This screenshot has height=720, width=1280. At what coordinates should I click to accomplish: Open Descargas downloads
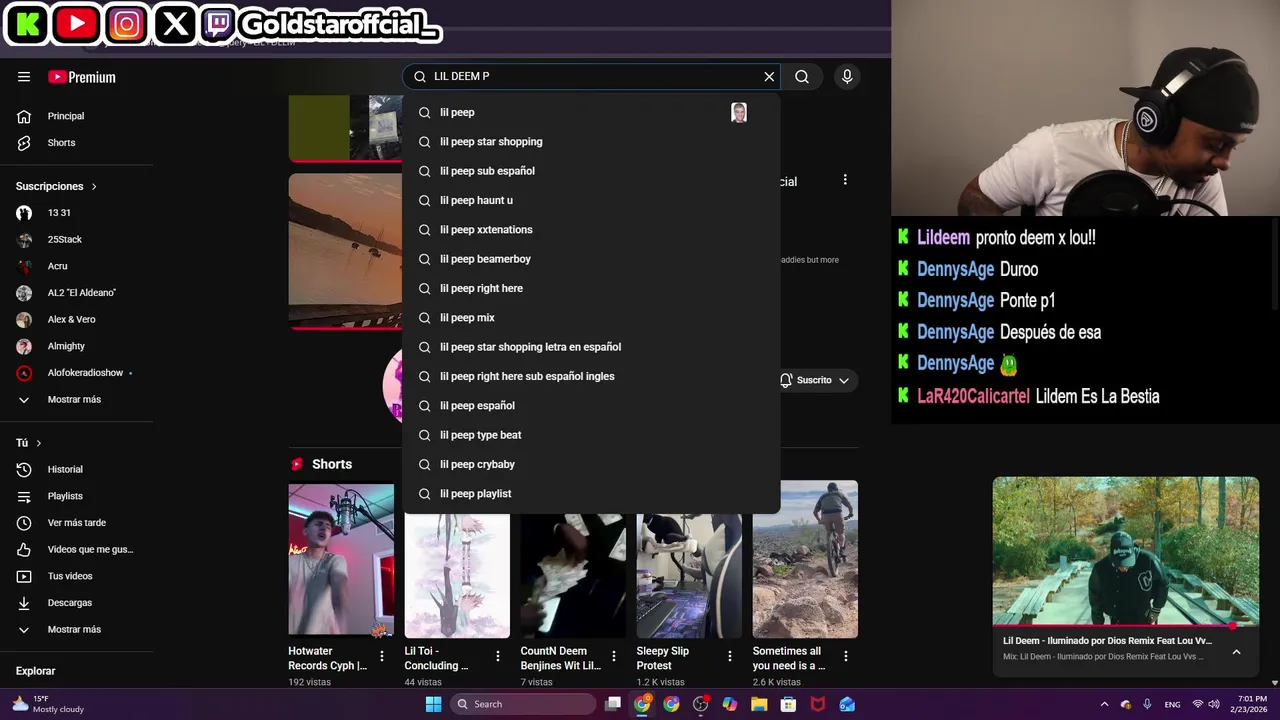tap(77, 603)
